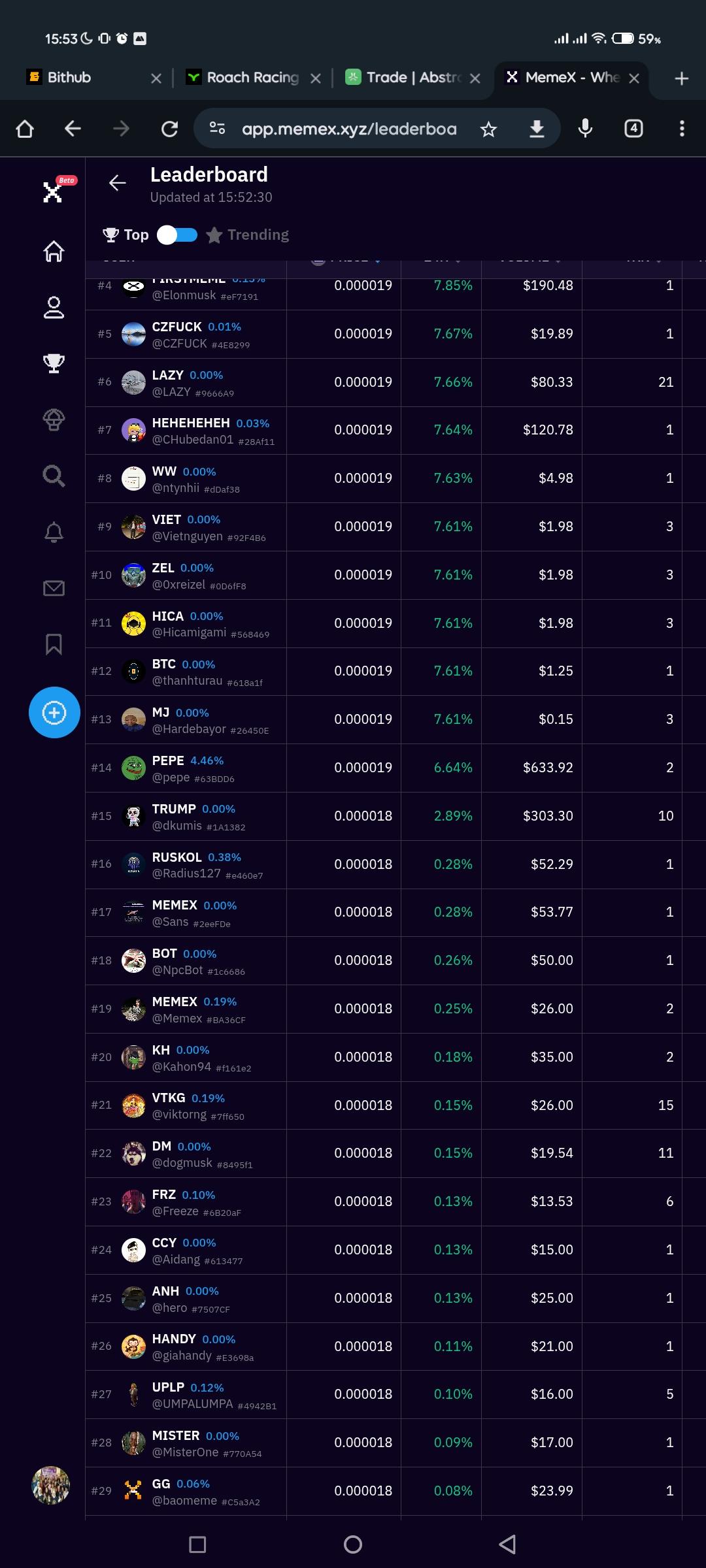Click the app.memex.xyz address bar
Viewport: 706px width, 1568px height.
click(349, 129)
